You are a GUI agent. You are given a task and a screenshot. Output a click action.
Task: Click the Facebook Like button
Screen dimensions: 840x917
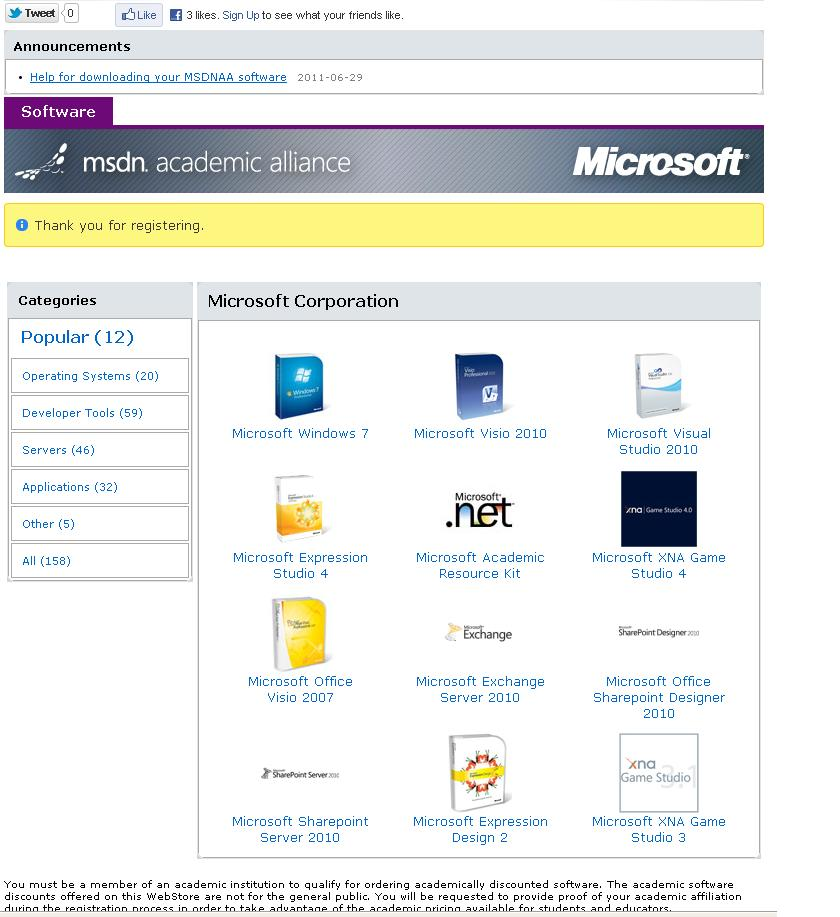[x=139, y=15]
